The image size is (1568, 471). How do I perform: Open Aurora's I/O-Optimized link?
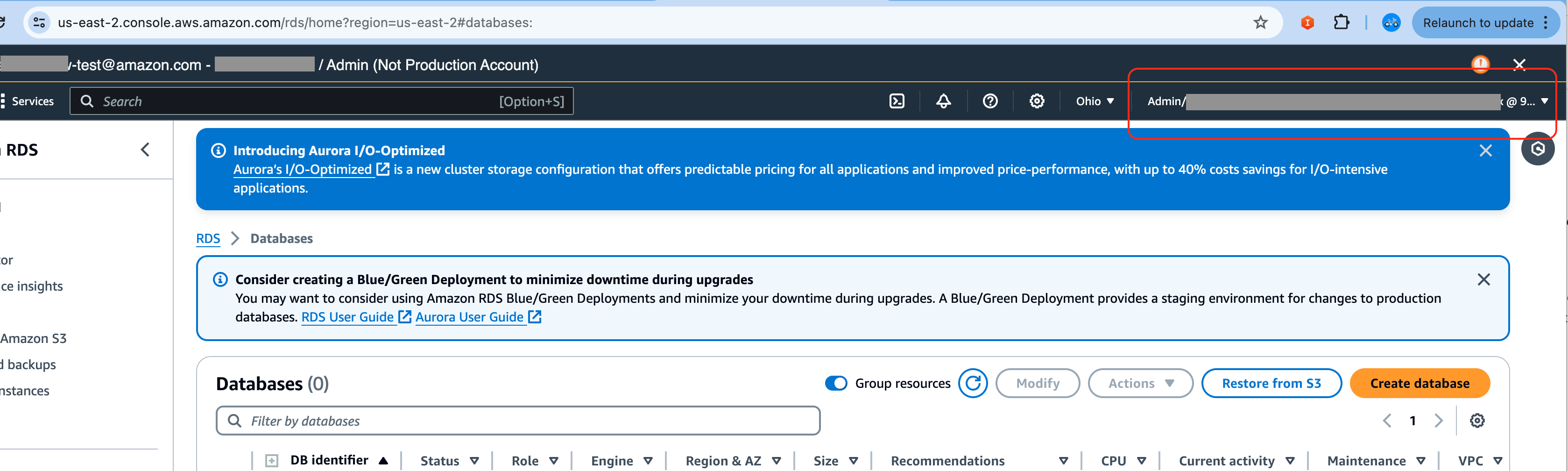(x=311, y=170)
